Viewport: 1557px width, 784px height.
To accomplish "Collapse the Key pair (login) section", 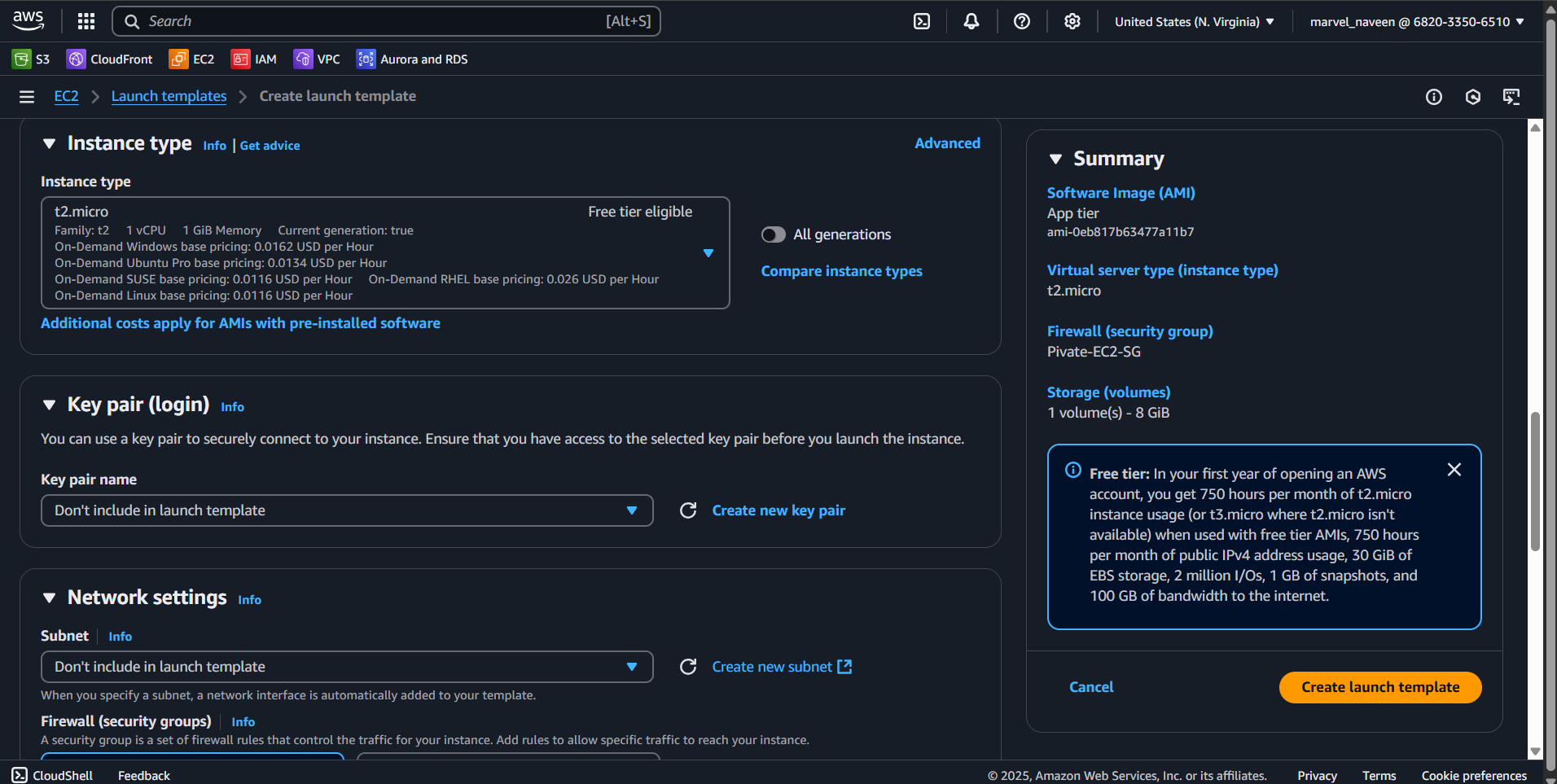I will click(x=50, y=405).
